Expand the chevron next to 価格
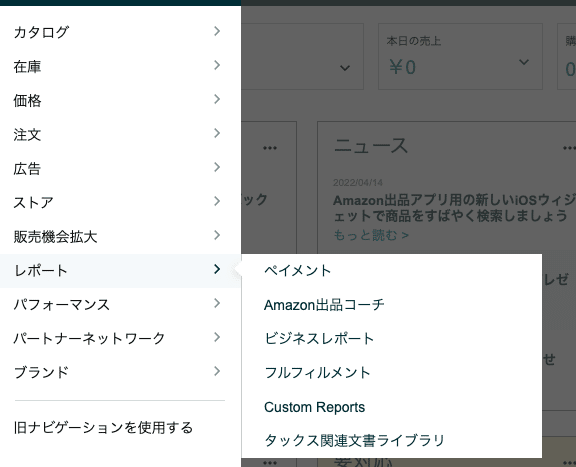Viewport: 576px width, 467px height. click(217, 99)
